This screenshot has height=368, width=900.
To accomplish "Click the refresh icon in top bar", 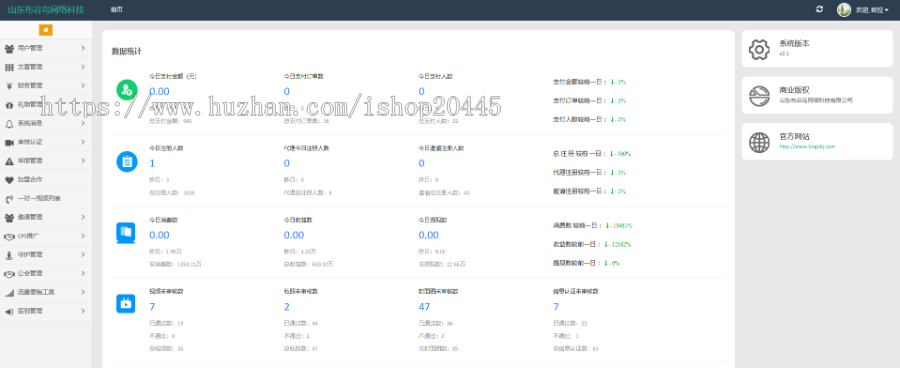I will point(820,9).
